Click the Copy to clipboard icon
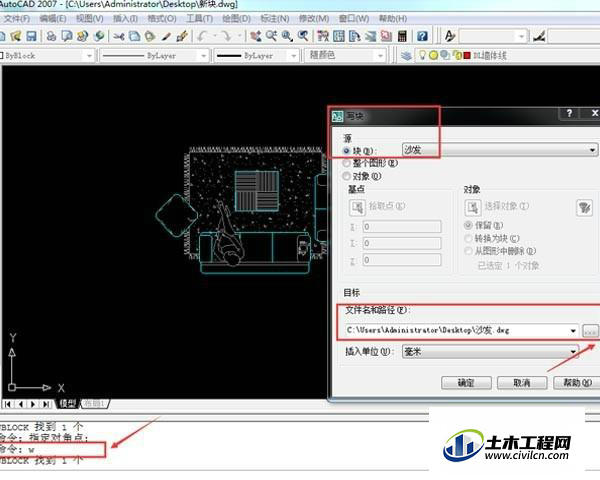Viewport: 600px width, 480px height. (x=134, y=36)
